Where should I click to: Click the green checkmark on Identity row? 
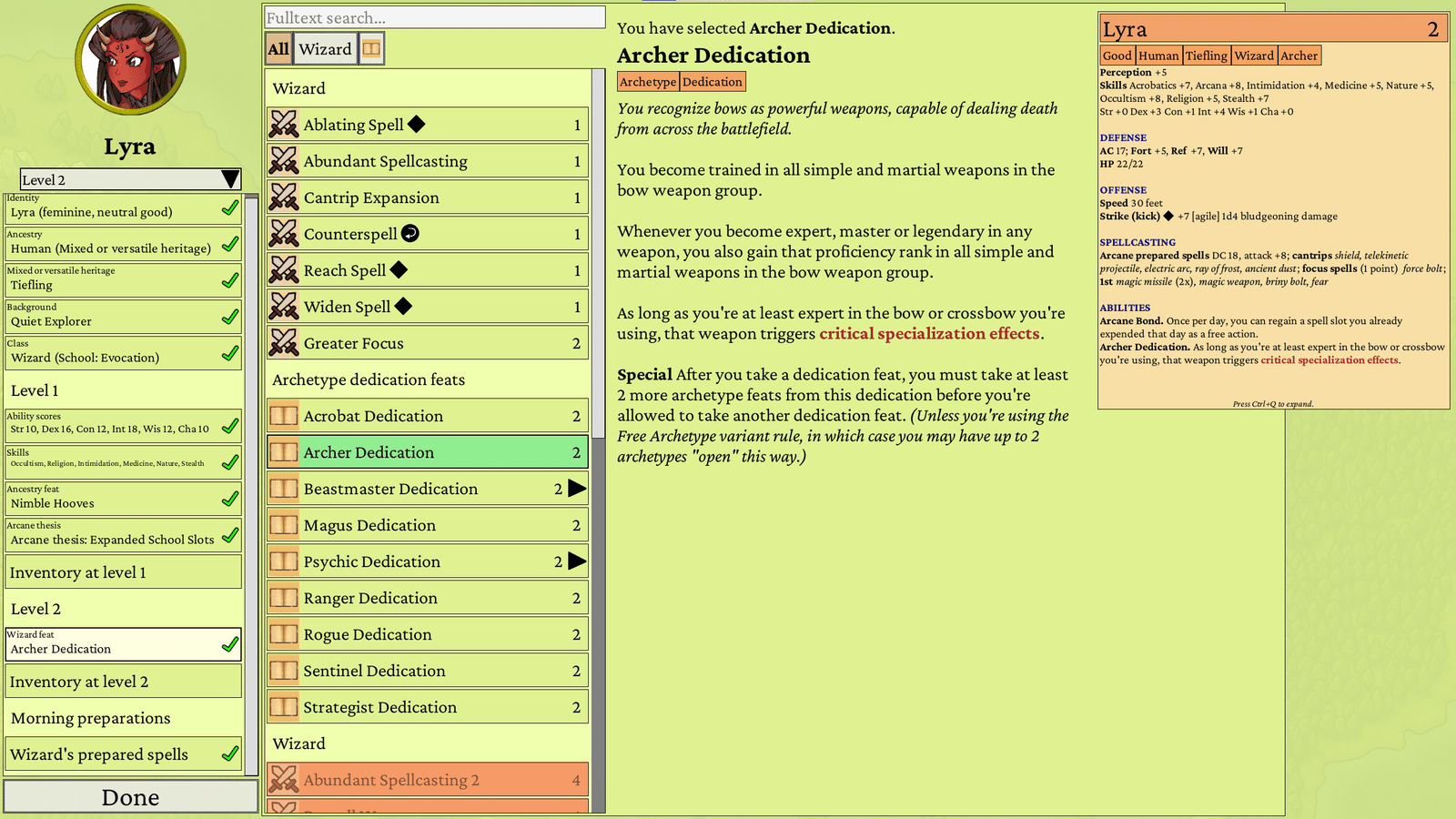230,208
